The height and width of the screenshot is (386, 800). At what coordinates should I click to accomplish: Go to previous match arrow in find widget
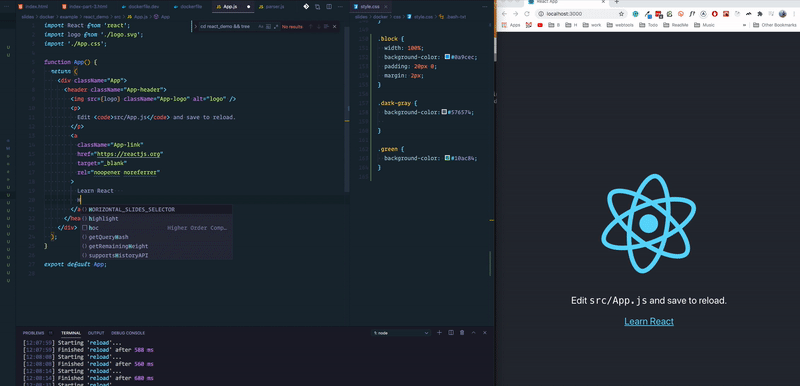pyautogui.click(x=310, y=27)
